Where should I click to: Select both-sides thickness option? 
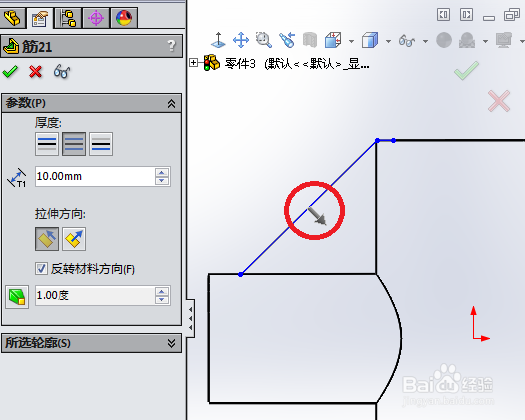click(74, 144)
